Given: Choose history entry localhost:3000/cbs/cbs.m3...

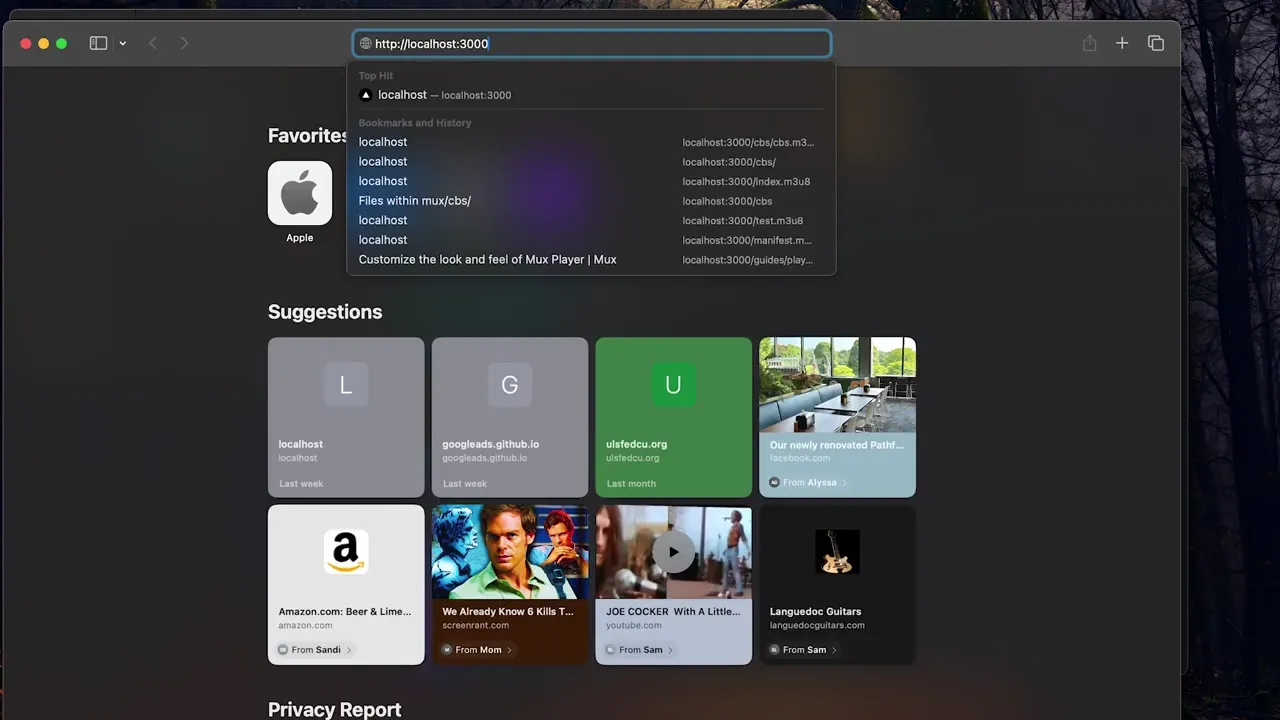Looking at the screenshot, I should 591,142.
